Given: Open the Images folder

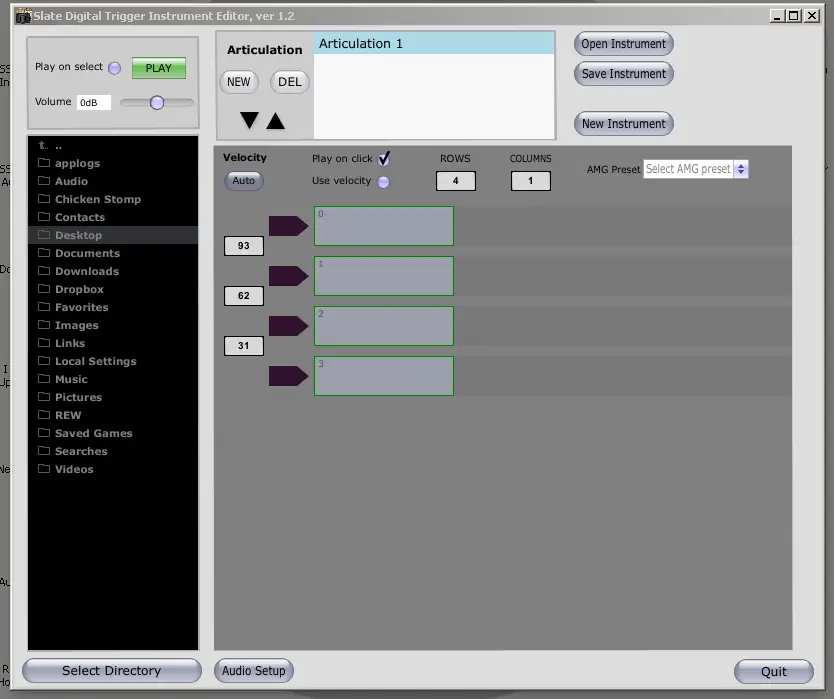Looking at the screenshot, I should coord(113,325).
